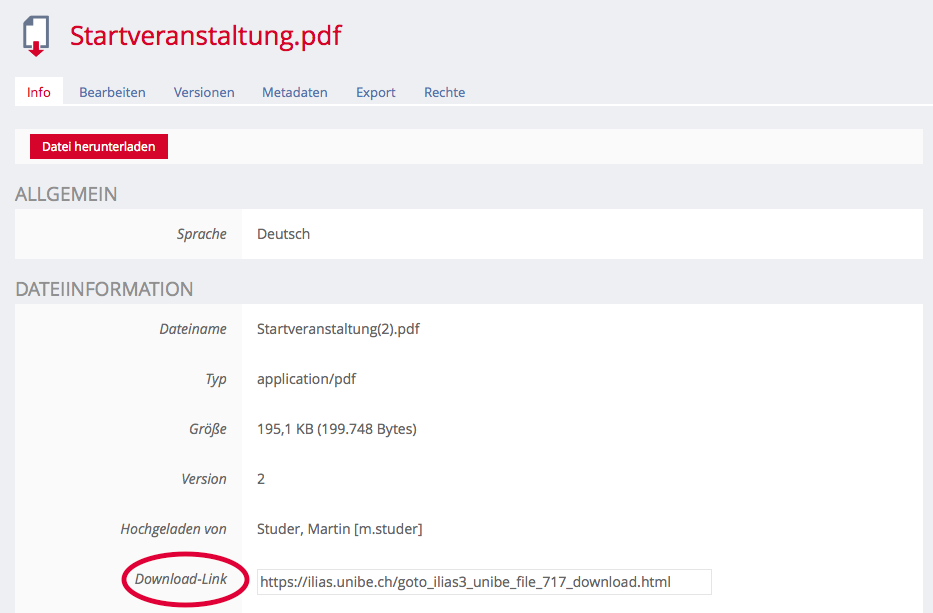Switch to the Rechte tab
Viewport: 933px width, 613px height.
tap(444, 92)
